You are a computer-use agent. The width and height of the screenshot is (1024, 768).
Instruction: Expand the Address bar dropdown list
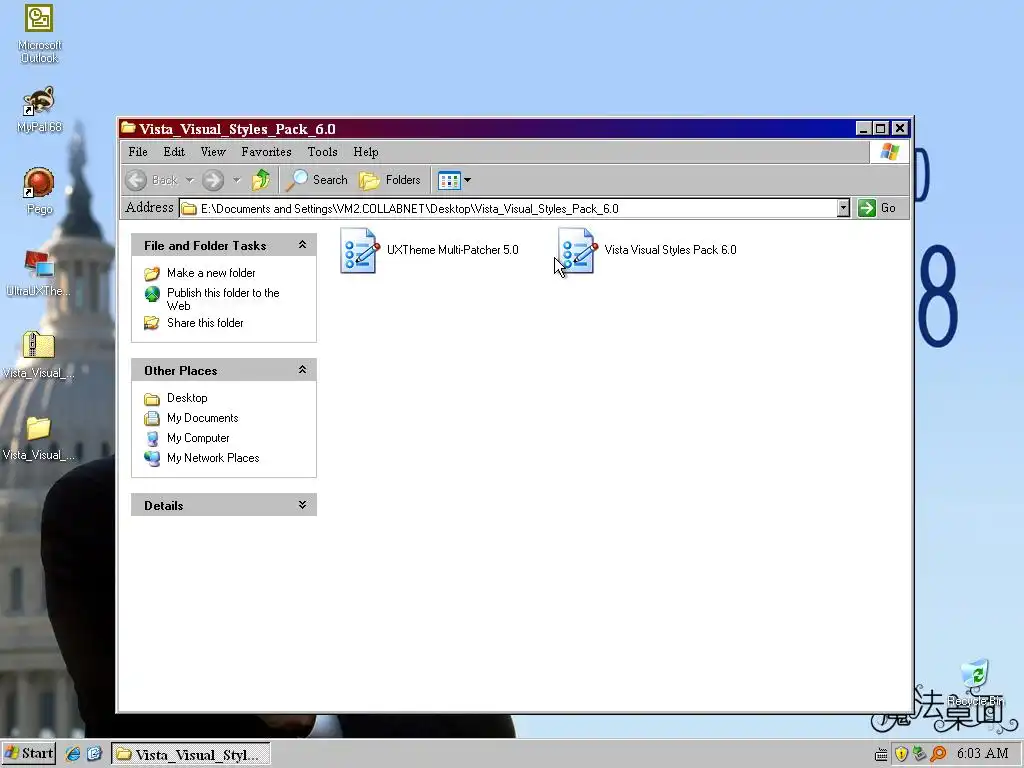[843, 208]
